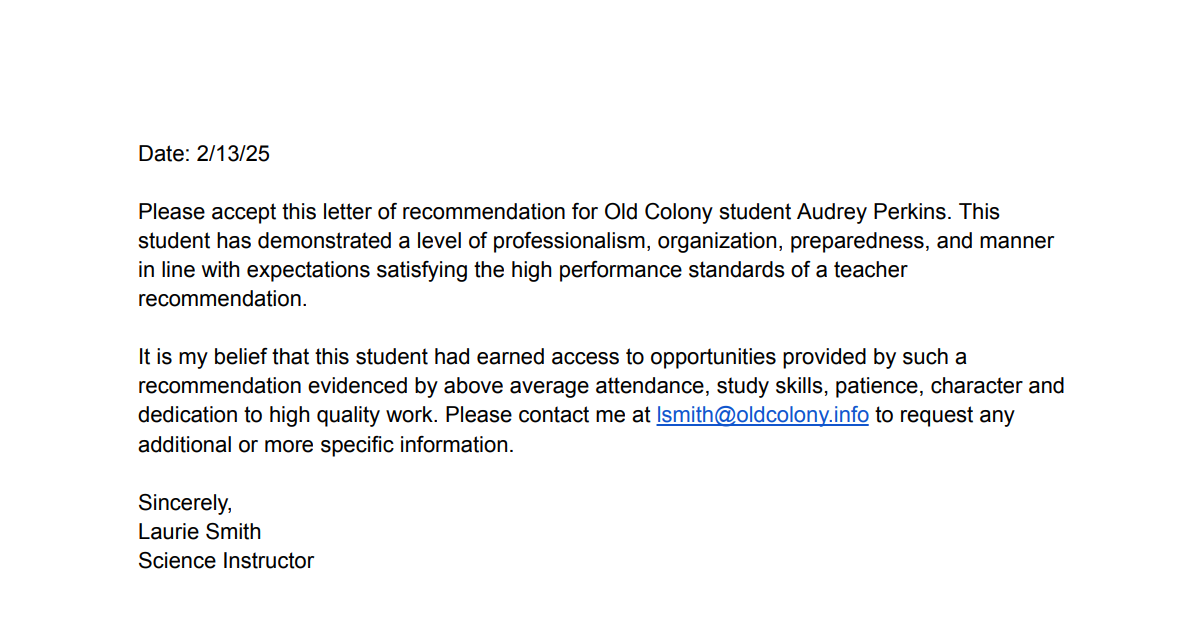Click the date line reading 2/13/25
Screen dimensions: 1189x633
pos(204,154)
